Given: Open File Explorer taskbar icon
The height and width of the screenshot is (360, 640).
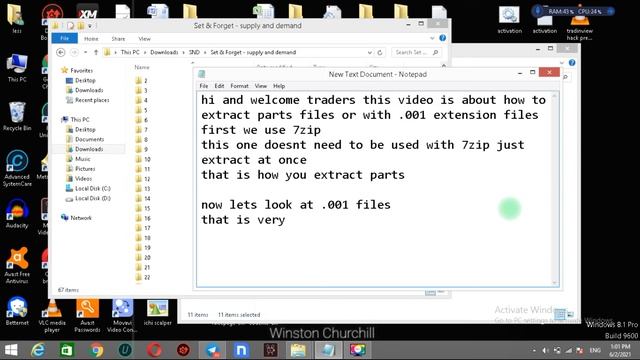Looking at the screenshot, I should tap(298, 350).
